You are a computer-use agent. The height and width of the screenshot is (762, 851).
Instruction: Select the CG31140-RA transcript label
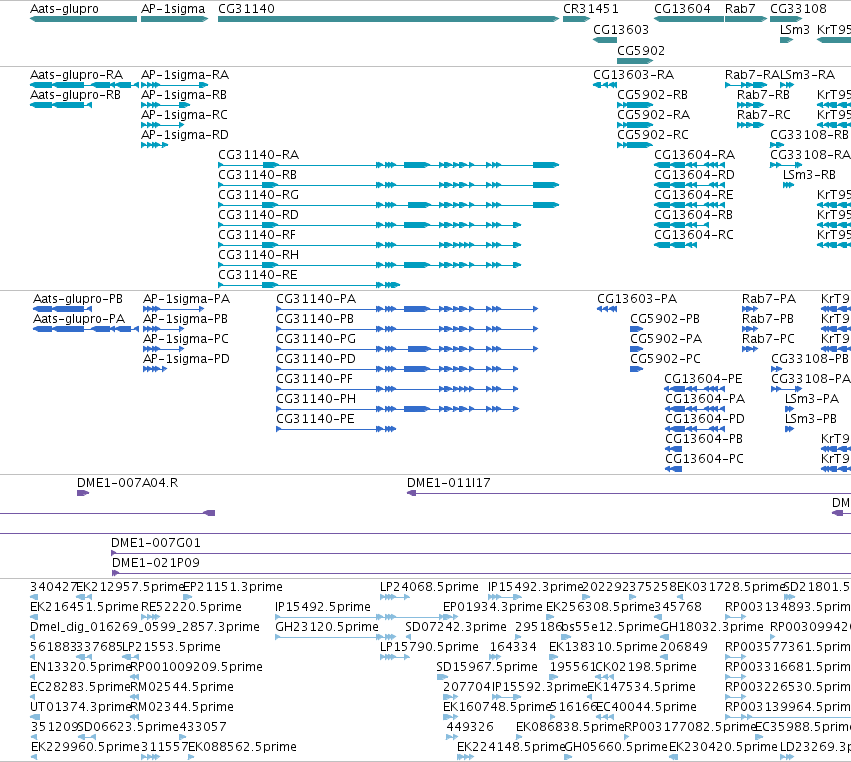[258, 155]
